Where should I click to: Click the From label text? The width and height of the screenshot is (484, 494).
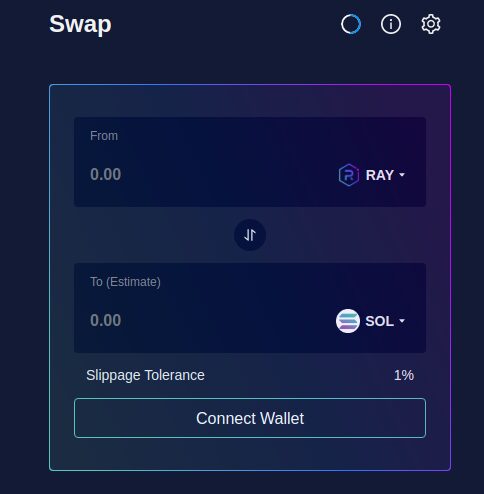[x=104, y=136]
